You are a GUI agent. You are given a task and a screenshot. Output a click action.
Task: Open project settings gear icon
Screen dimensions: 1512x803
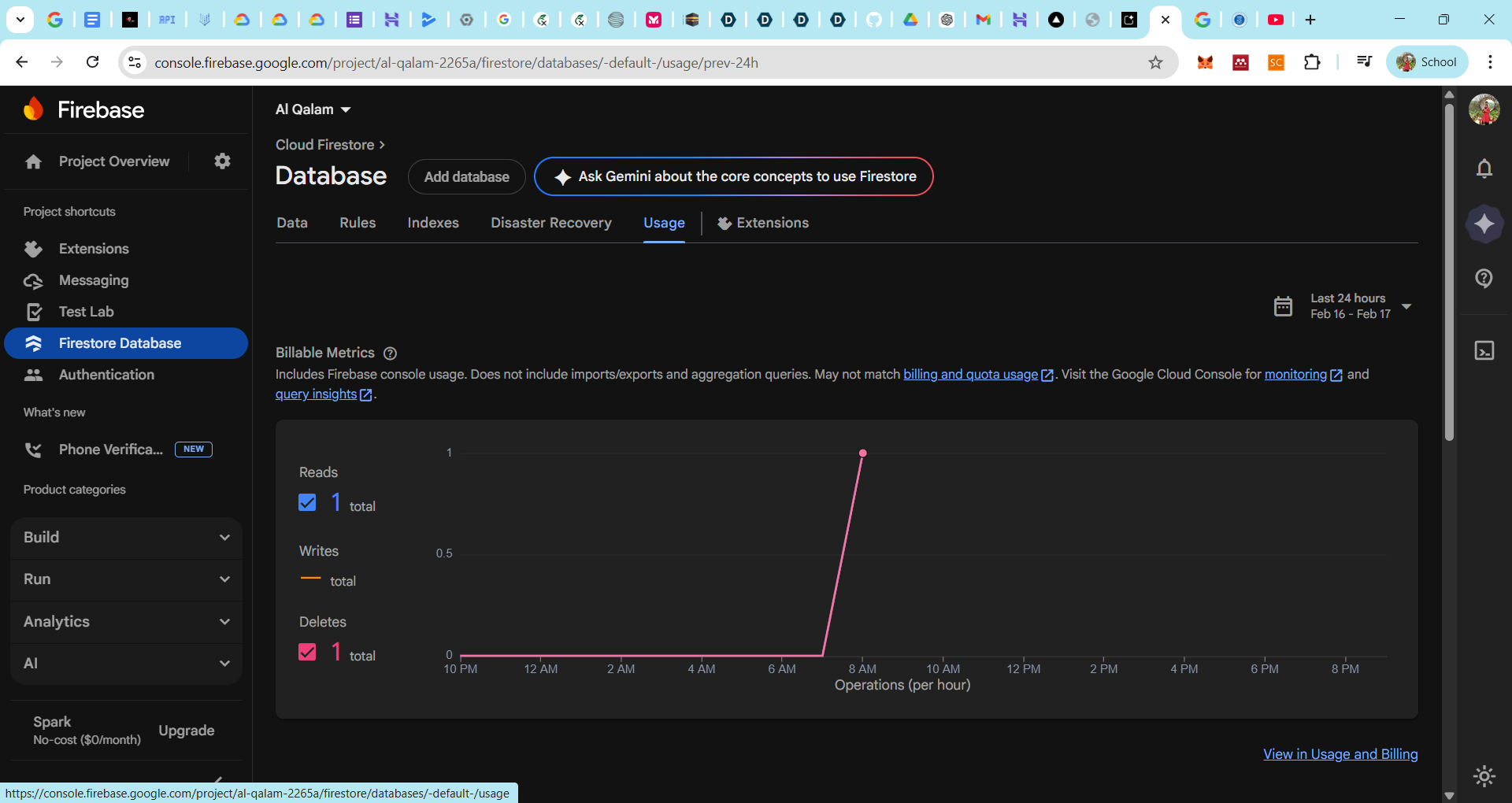(x=223, y=161)
